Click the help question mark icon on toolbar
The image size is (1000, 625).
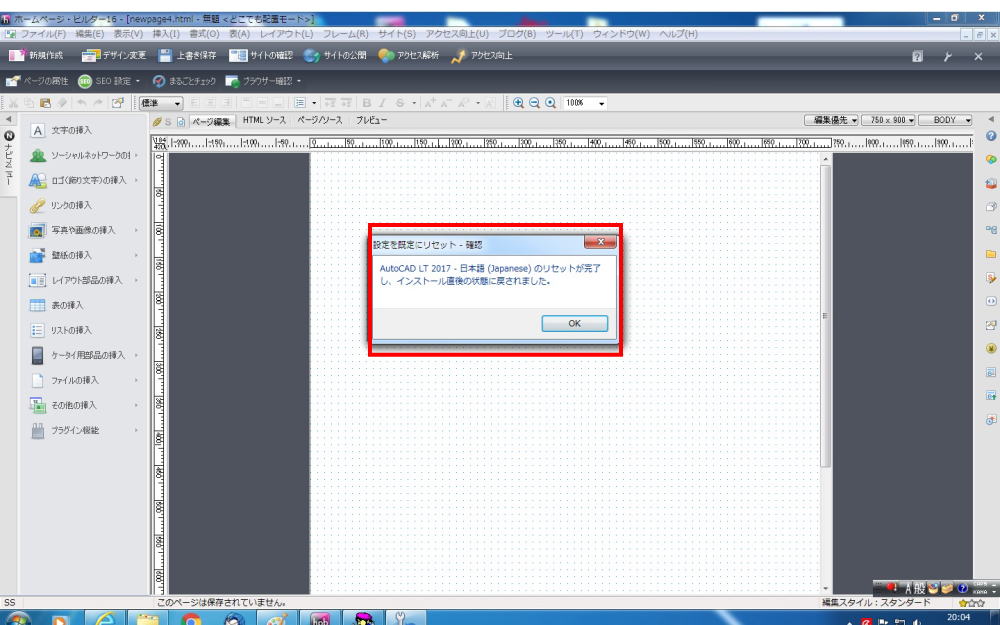click(x=917, y=56)
